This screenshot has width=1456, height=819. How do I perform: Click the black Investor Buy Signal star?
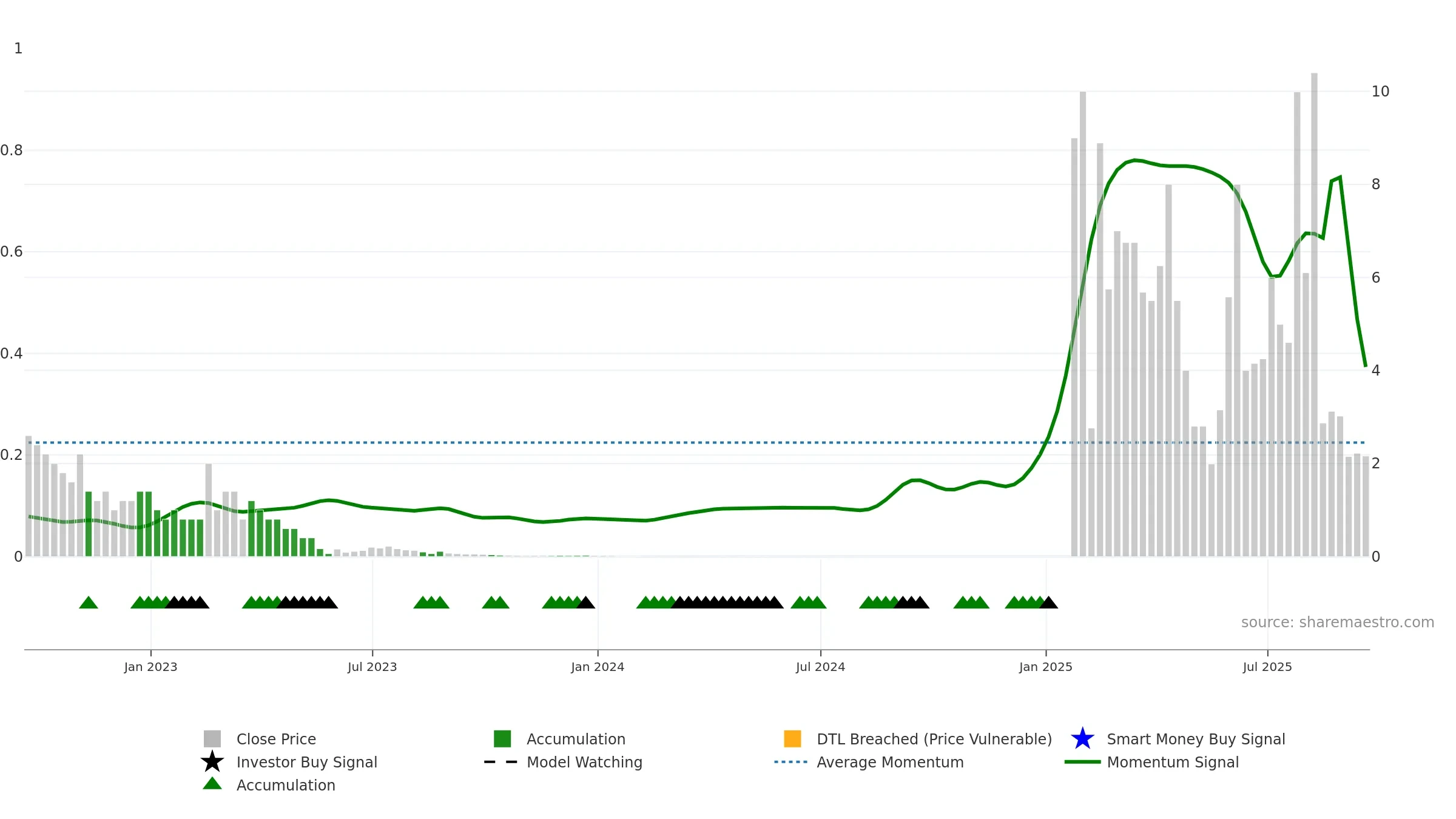point(212,761)
